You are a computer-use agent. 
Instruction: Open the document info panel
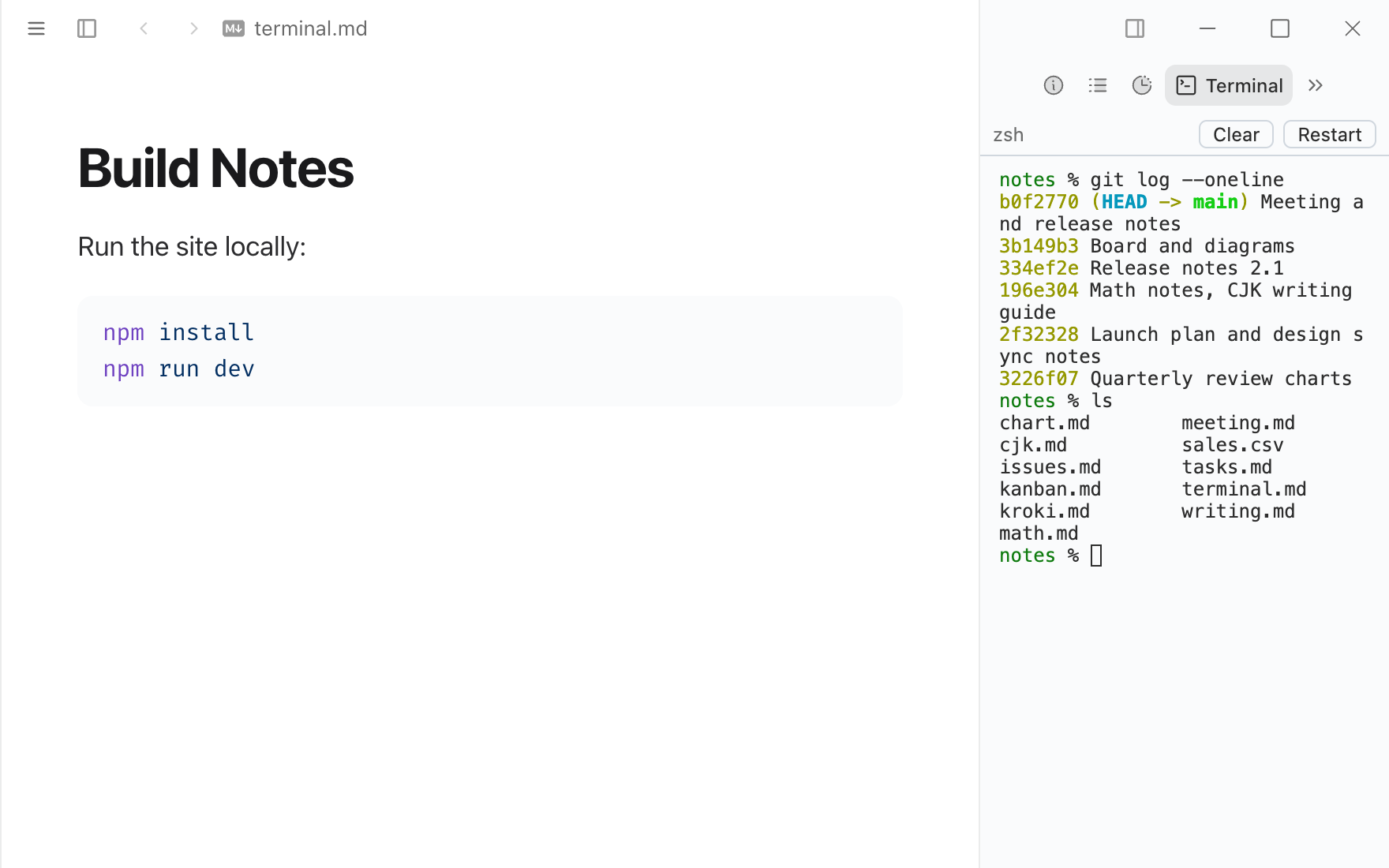click(x=1054, y=85)
